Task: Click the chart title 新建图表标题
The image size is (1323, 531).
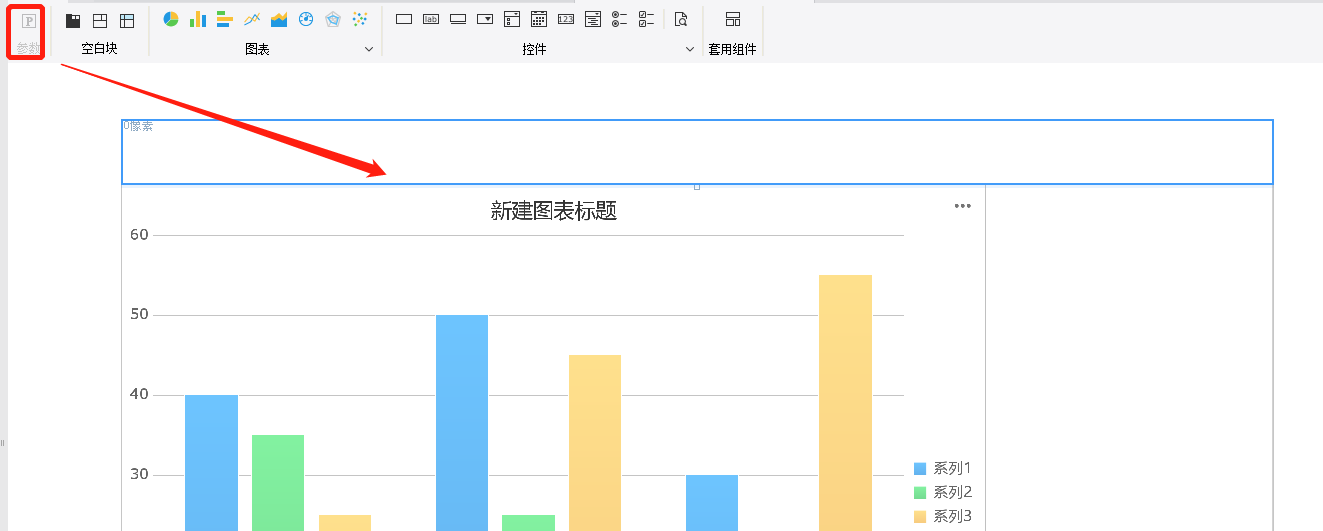Action: pyautogui.click(x=553, y=211)
